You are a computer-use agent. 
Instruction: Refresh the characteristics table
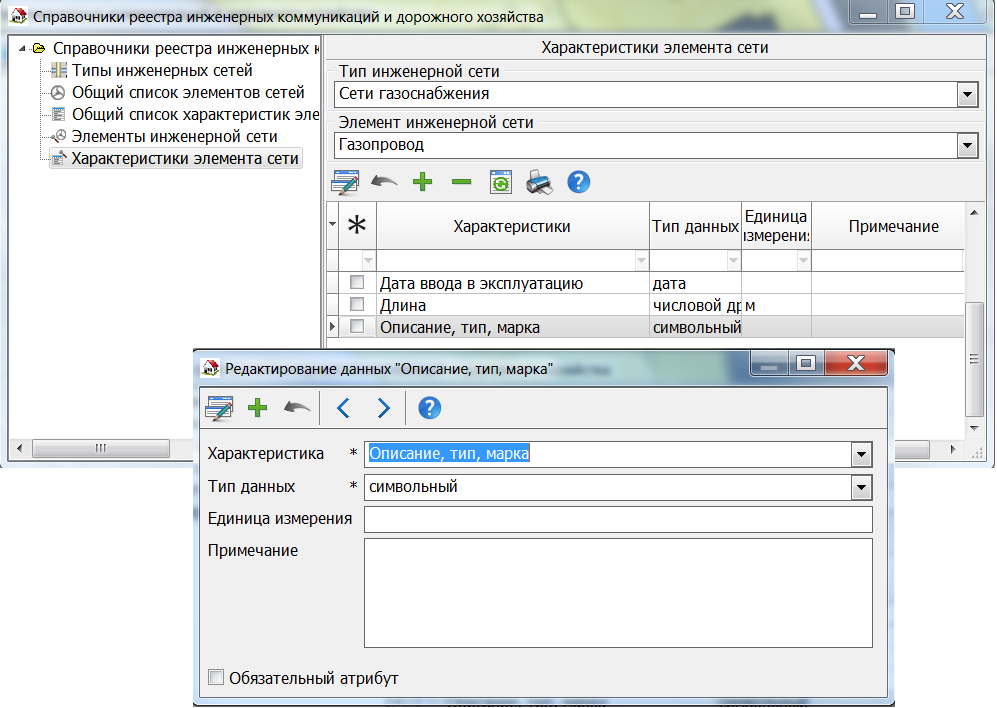[x=500, y=182]
